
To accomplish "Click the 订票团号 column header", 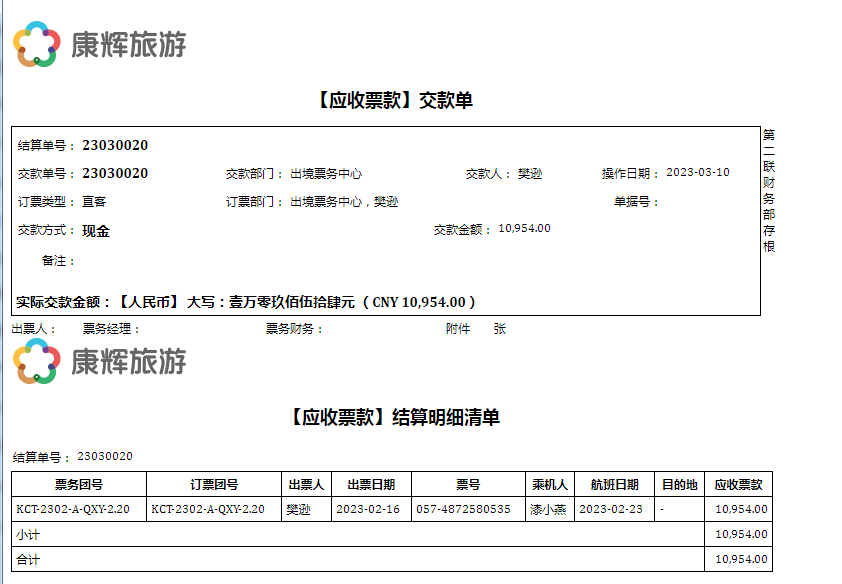I will tap(214, 484).
